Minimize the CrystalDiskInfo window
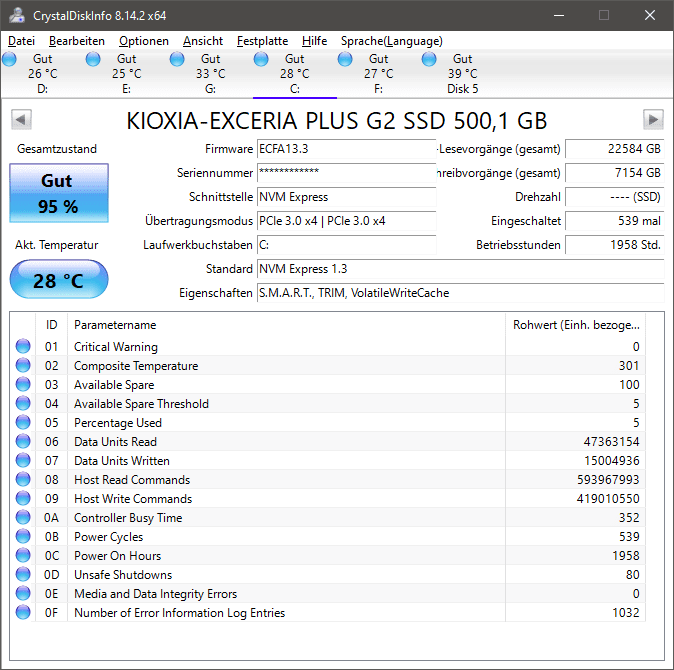This screenshot has height=670, width=674. point(559,15)
